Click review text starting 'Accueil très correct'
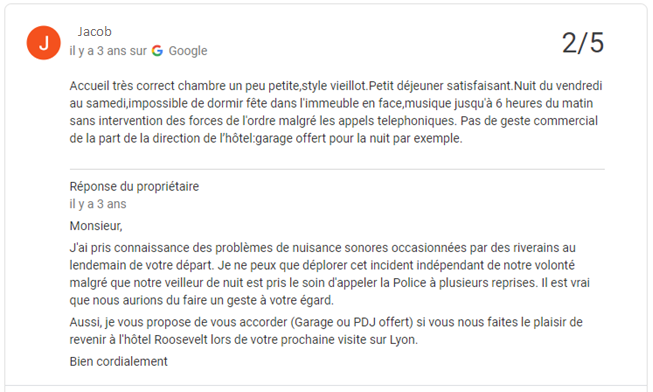Image resolution: width=653 pixels, height=392 pixels. click(x=336, y=86)
